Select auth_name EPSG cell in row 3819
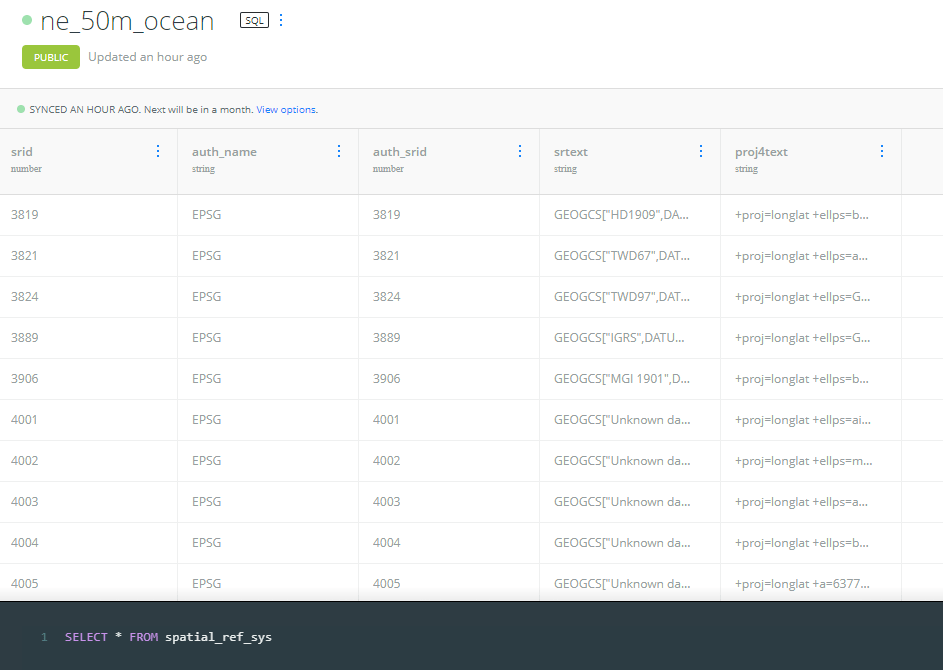This screenshot has height=670, width=943. tap(268, 215)
